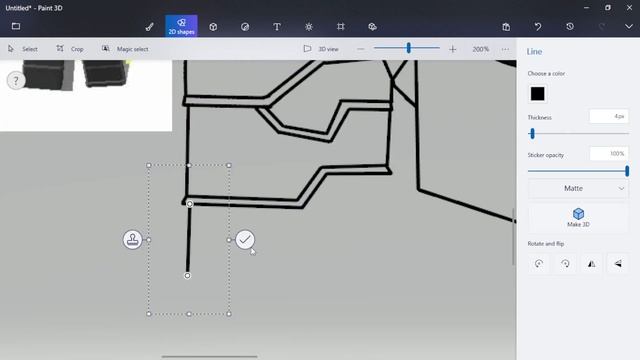Expand the top bar chevron

click(629, 27)
